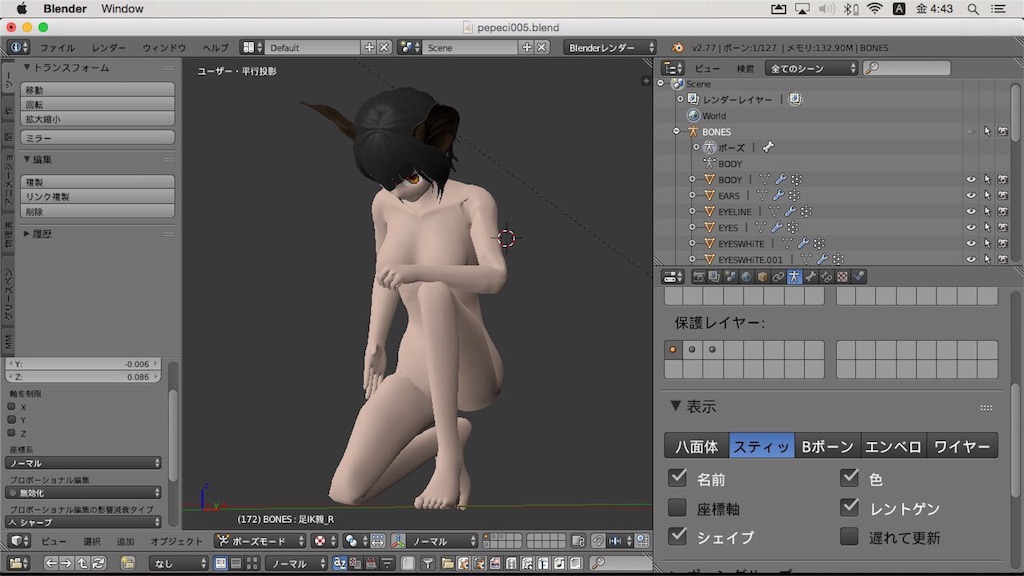Toggle the 名前 checkbox
The width and height of the screenshot is (1024, 576).
coord(678,477)
